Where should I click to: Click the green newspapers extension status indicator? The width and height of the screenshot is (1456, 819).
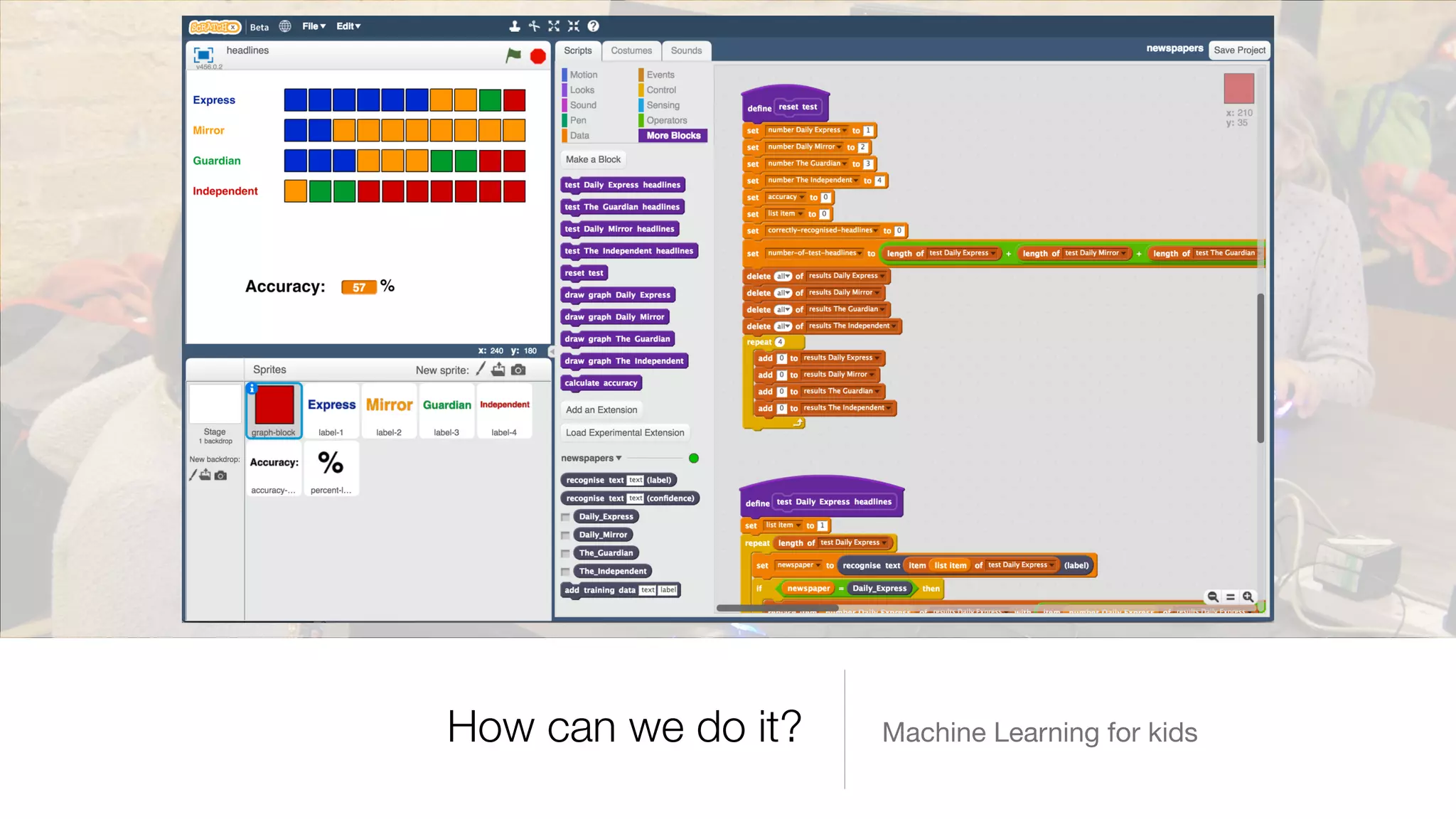click(x=694, y=459)
